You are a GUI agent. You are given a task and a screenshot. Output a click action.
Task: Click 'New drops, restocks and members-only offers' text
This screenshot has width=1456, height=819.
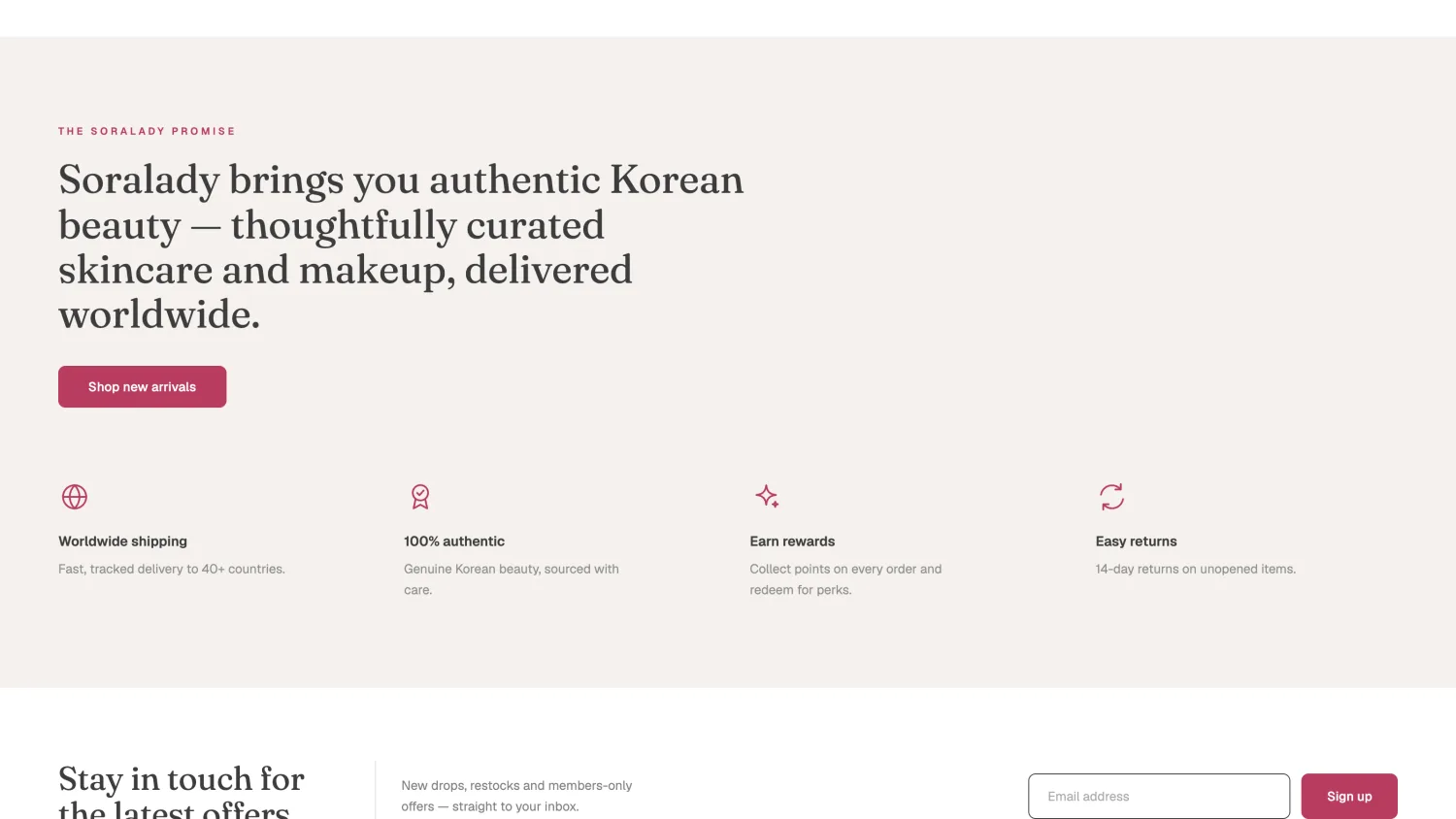click(516, 796)
